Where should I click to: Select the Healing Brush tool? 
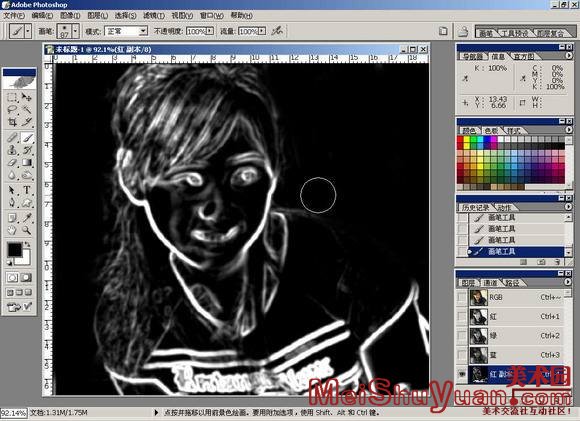point(12,138)
